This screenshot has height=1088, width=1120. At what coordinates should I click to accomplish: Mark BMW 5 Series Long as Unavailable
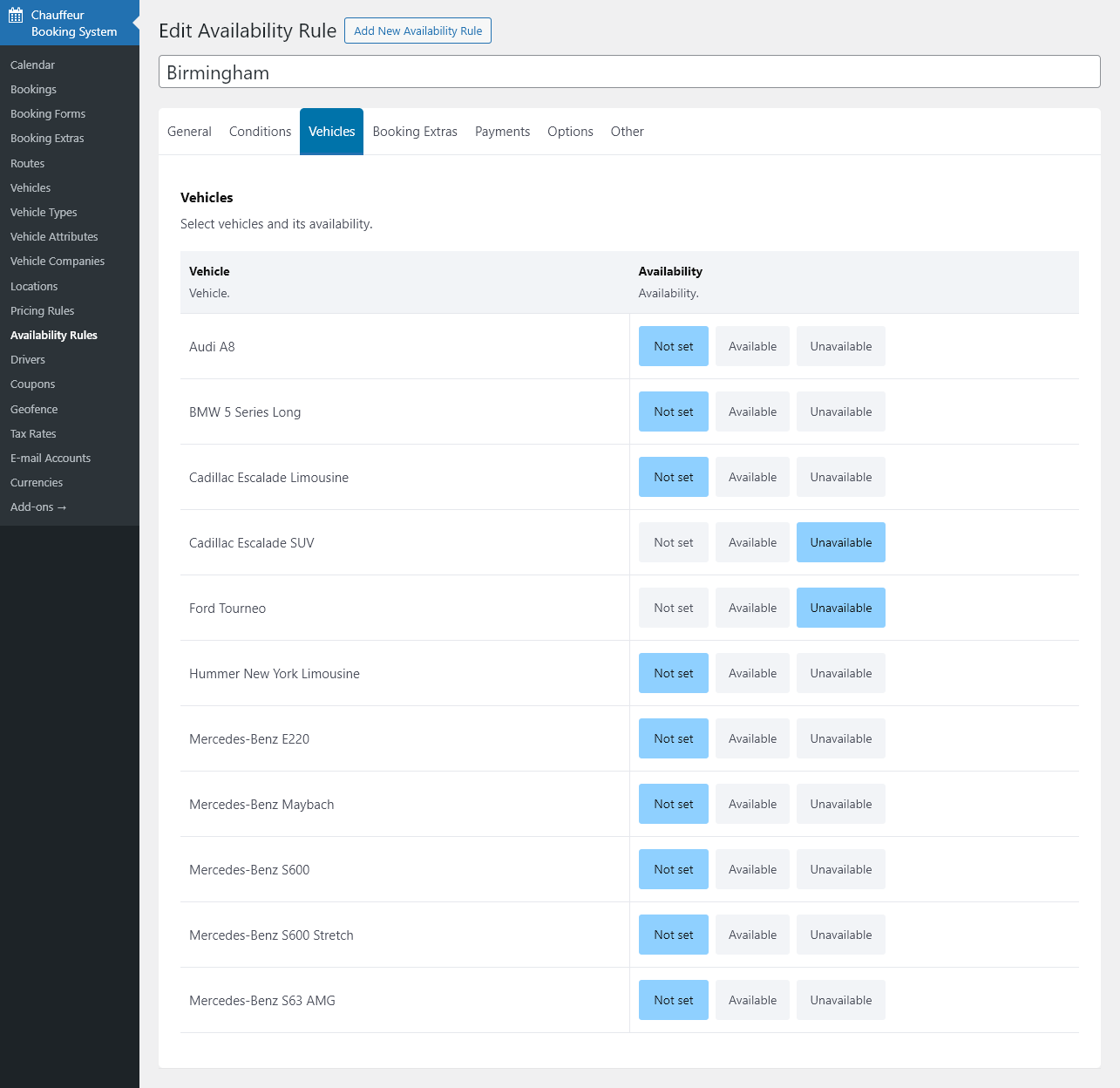(x=840, y=411)
